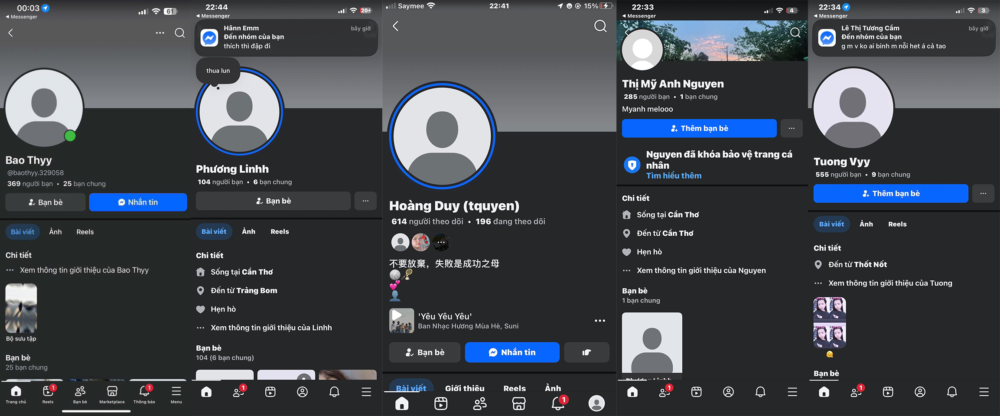Switch to Giới thiệu tab on Hoàng Duy's profile
Viewport: 1000px width, 416px height.
(x=465, y=388)
